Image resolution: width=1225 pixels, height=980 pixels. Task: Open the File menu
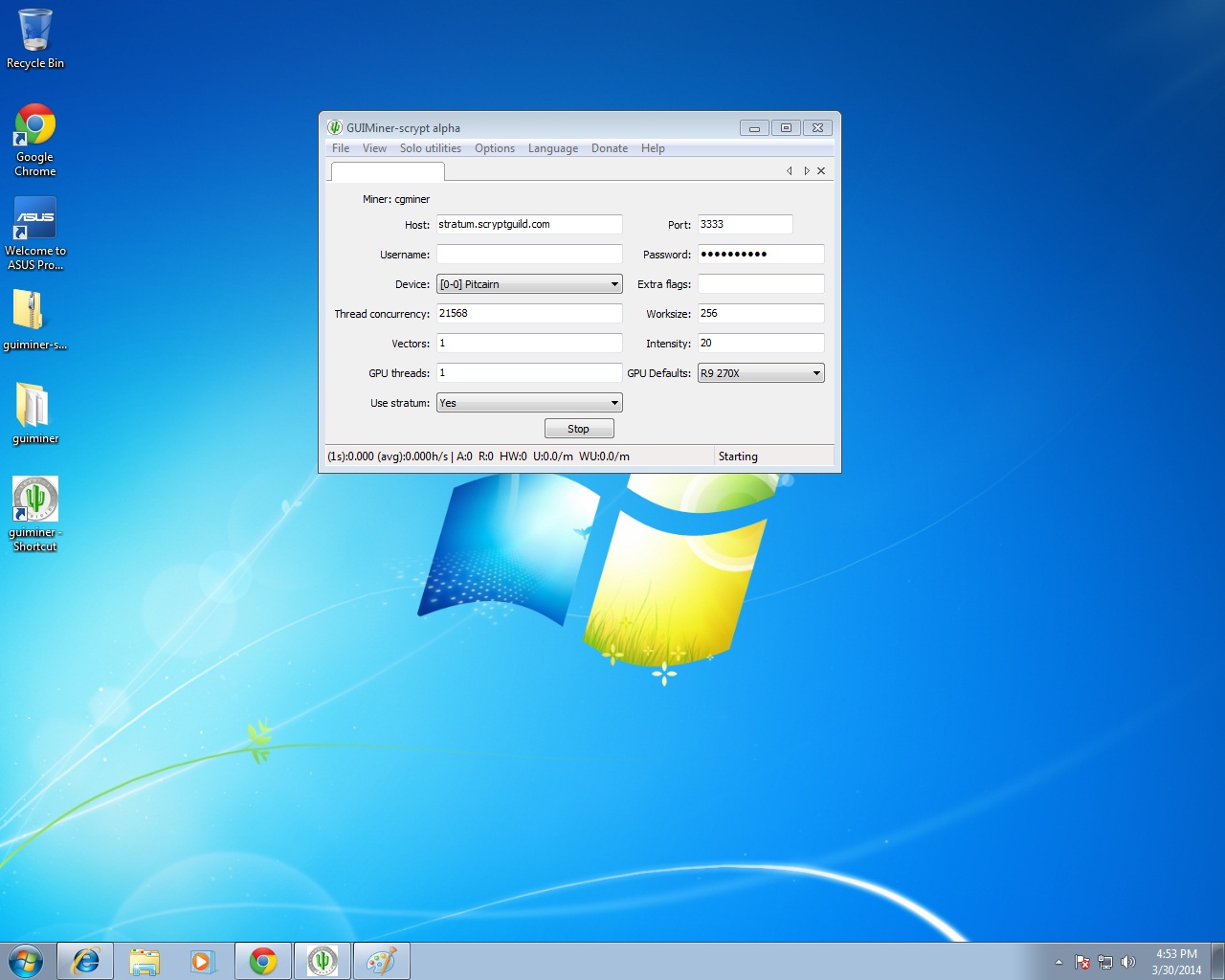click(341, 148)
